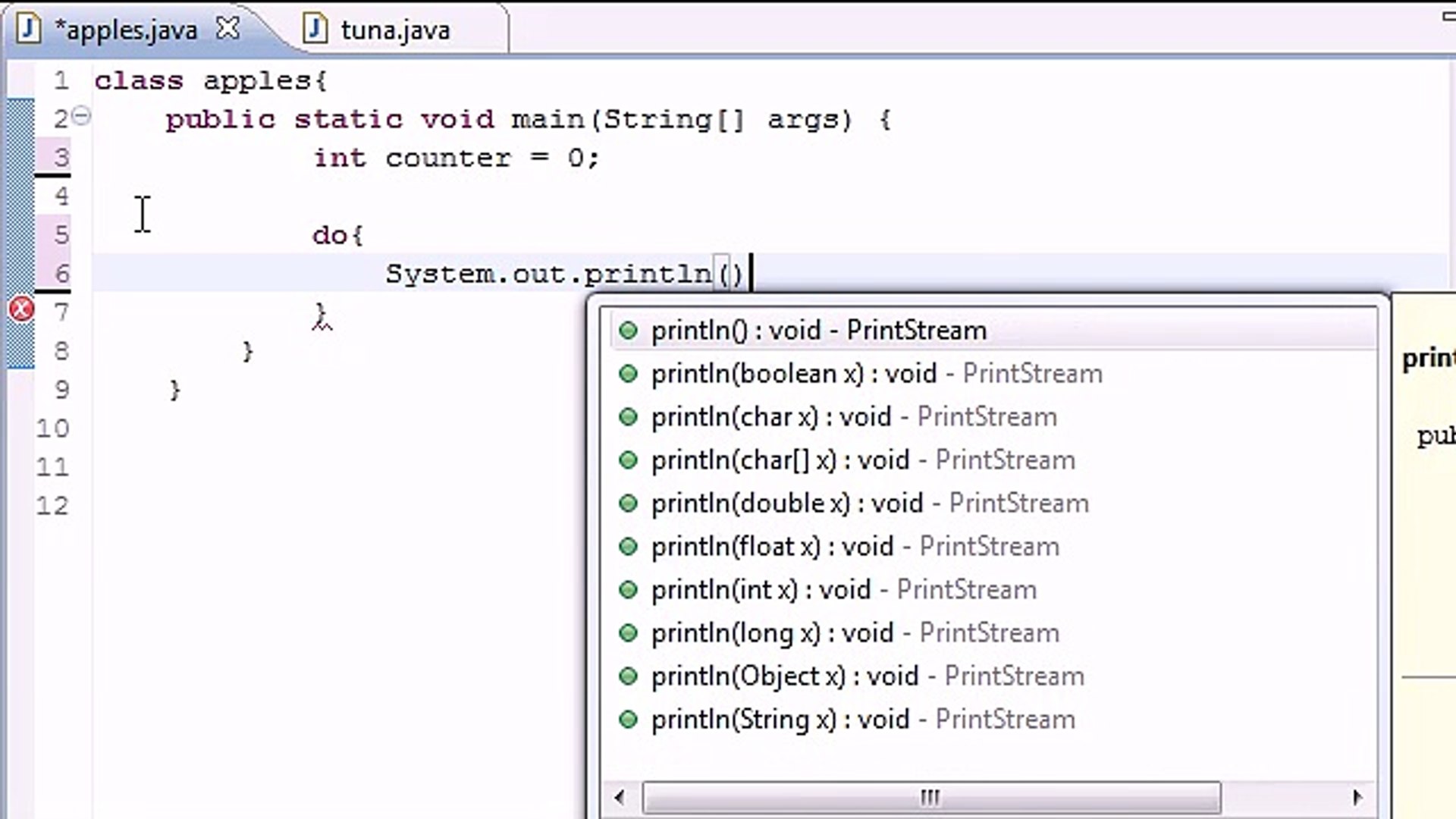Switch to the tuna.java tab

pos(394,29)
